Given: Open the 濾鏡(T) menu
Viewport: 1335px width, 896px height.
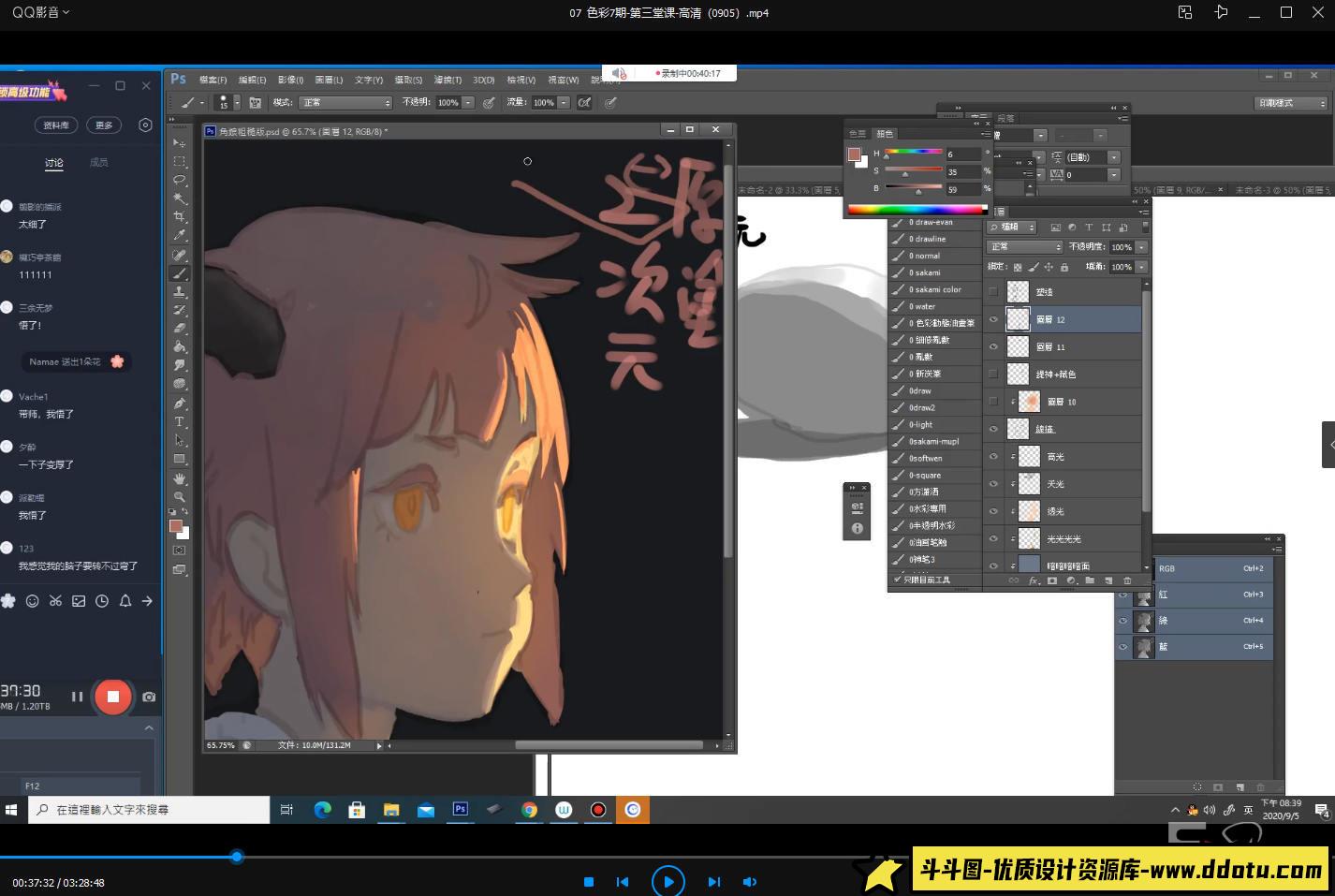Looking at the screenshot, I should (x=447, y=80).
